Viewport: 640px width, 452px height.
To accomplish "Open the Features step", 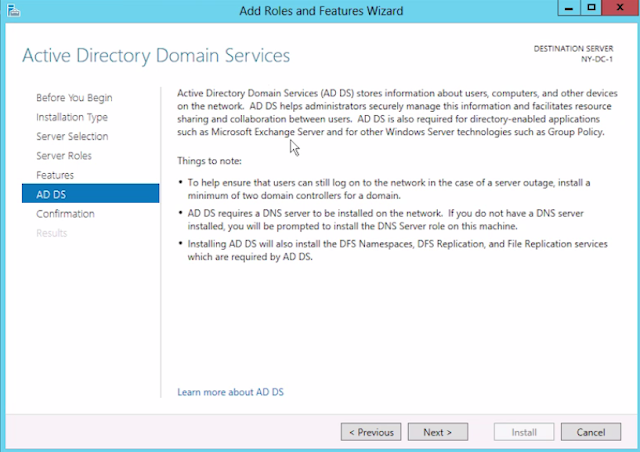I will point(55,175).
